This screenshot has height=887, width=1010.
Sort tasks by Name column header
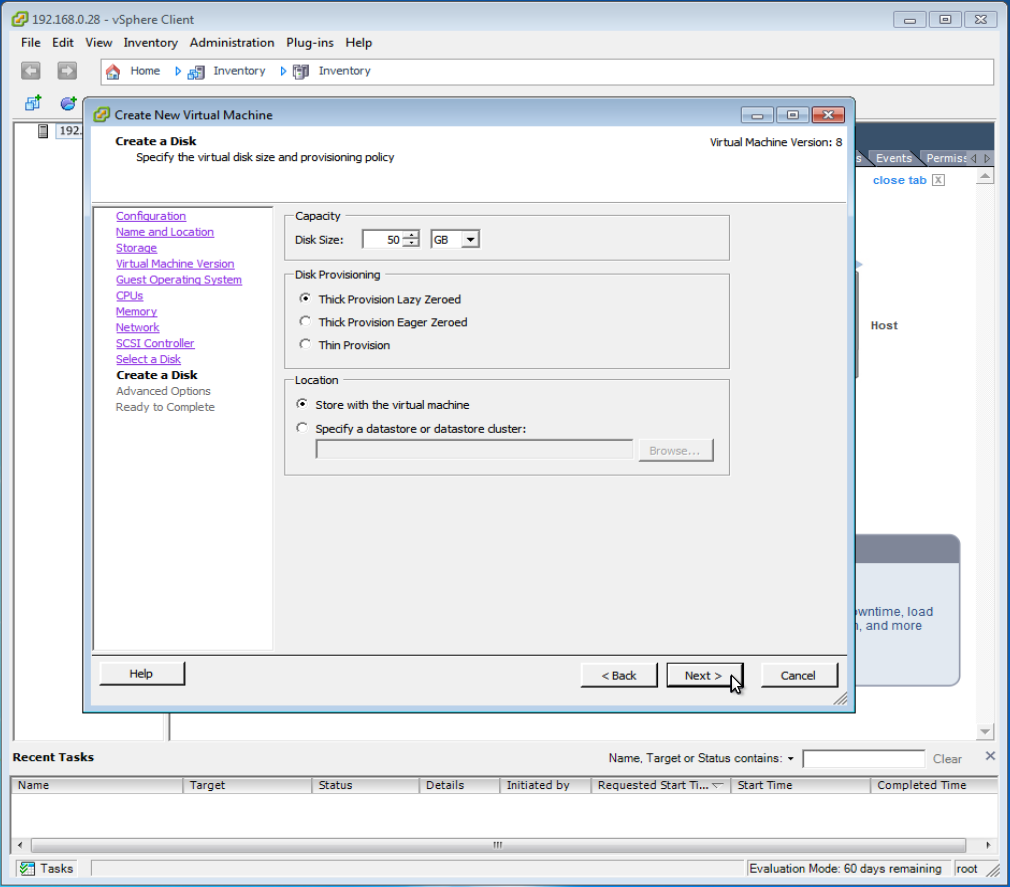tap(97, 785)
